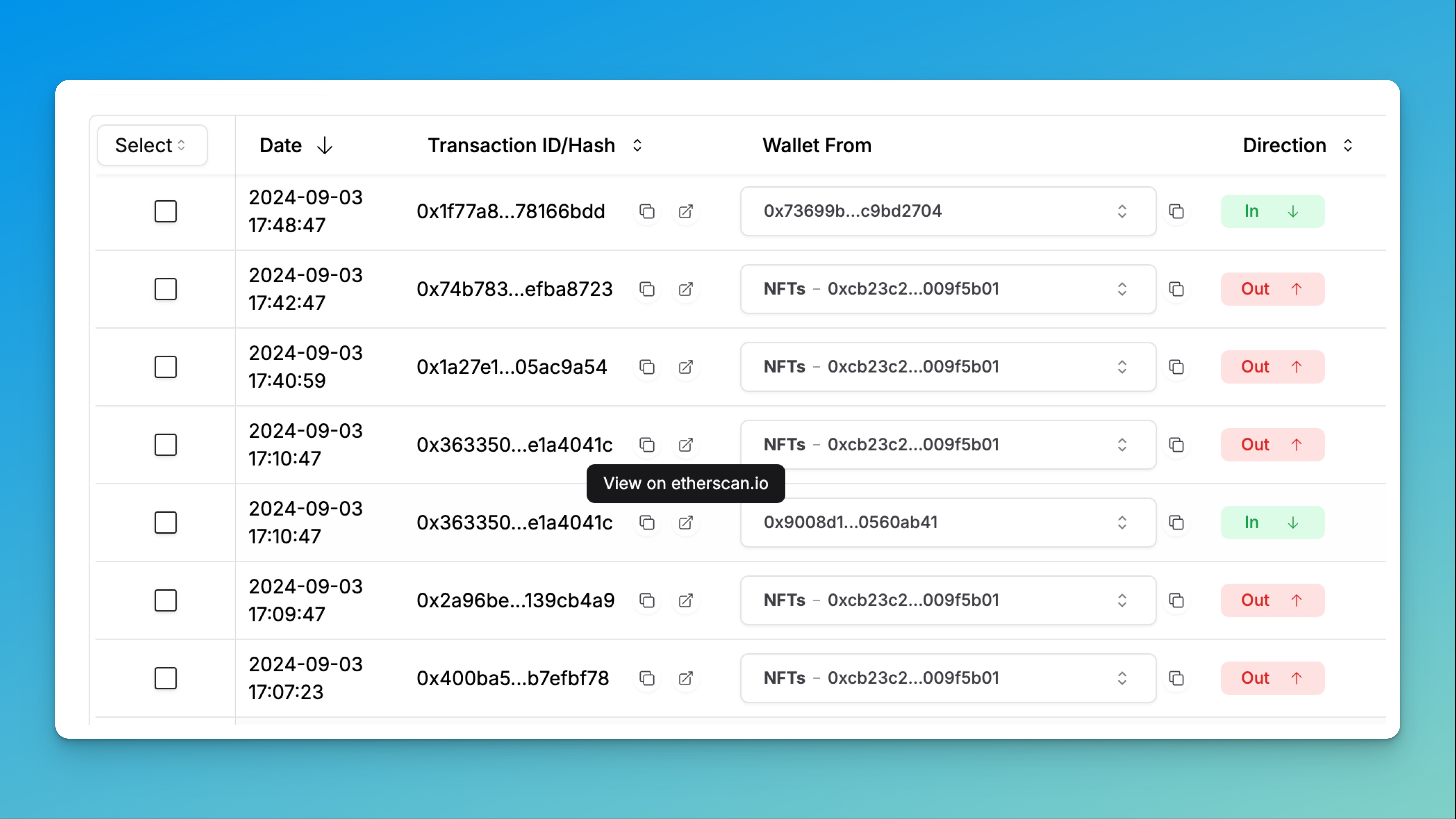Click the In badge on first row

pyautogui.click(x=1272, y=212)
